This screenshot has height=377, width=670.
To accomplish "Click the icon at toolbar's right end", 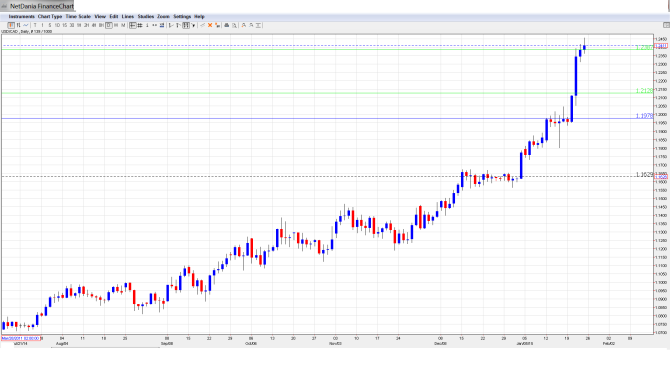I will (666, 26).
